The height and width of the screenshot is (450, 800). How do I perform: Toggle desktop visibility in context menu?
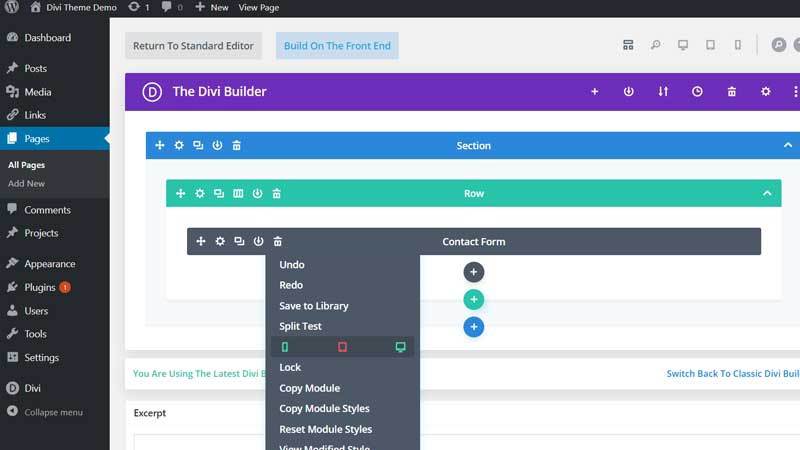(x=401, y=347)
